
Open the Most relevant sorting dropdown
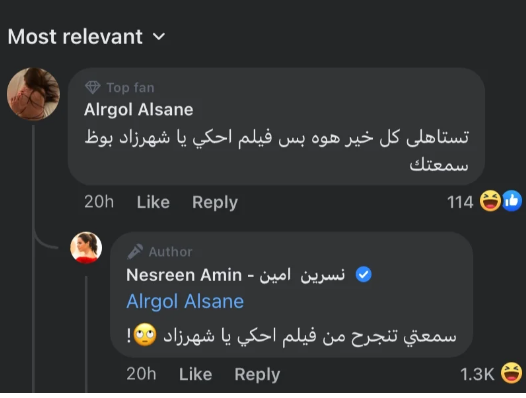[x=87, y=36]
